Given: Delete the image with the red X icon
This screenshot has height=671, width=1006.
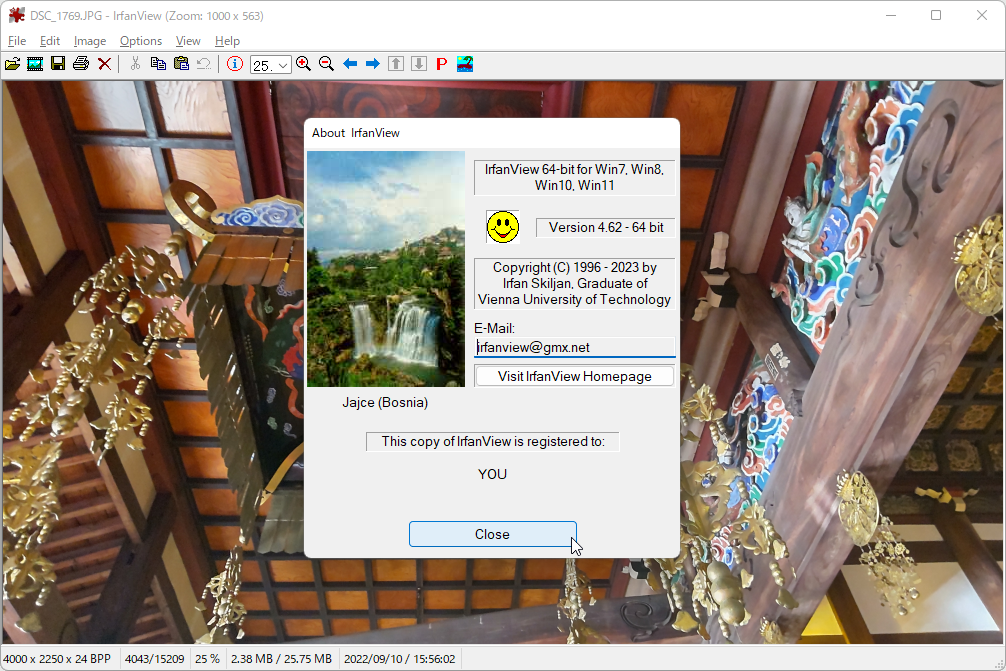Looking at the screenshot, I should point(104,63).
